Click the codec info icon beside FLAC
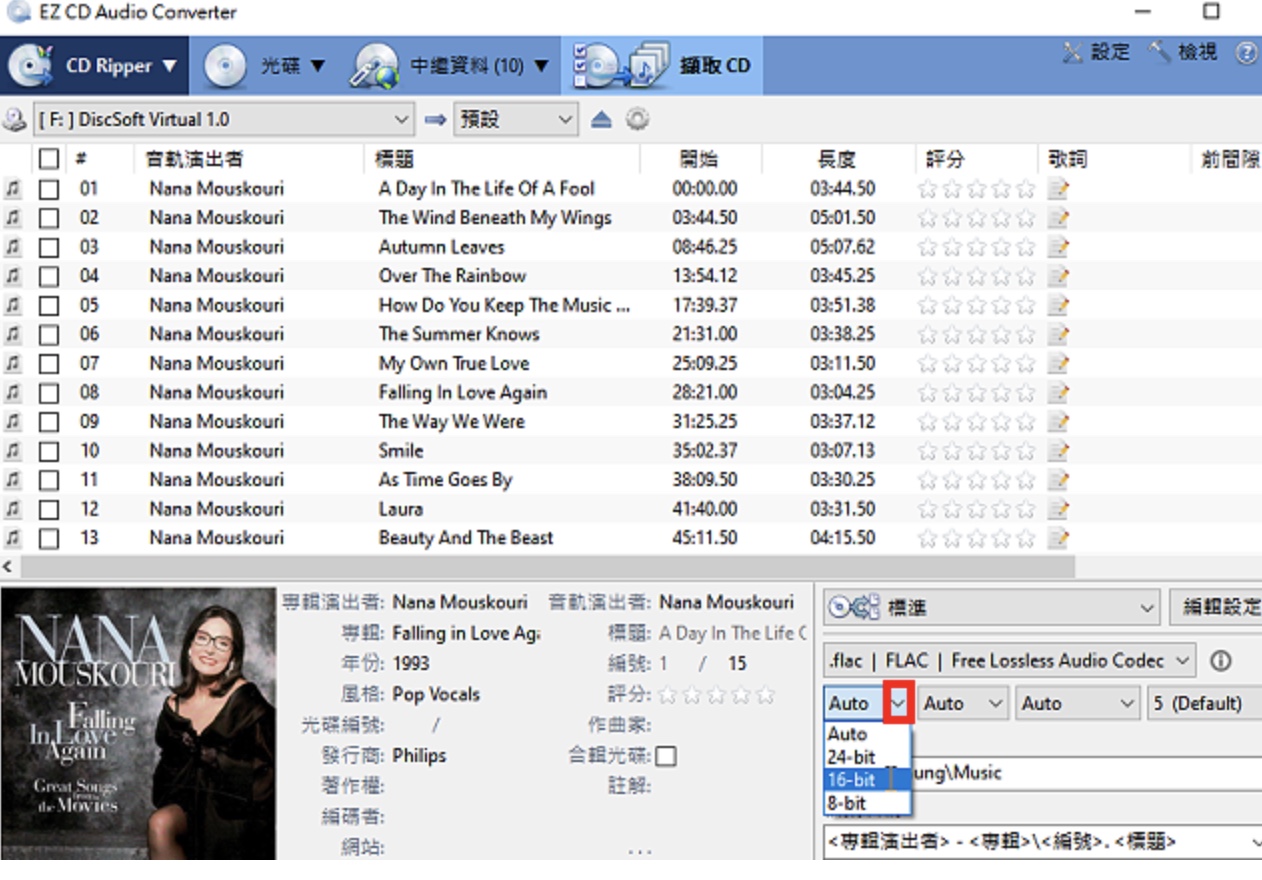The width and height of the screenshot is (1262, 880). (x=1220, y=661)
